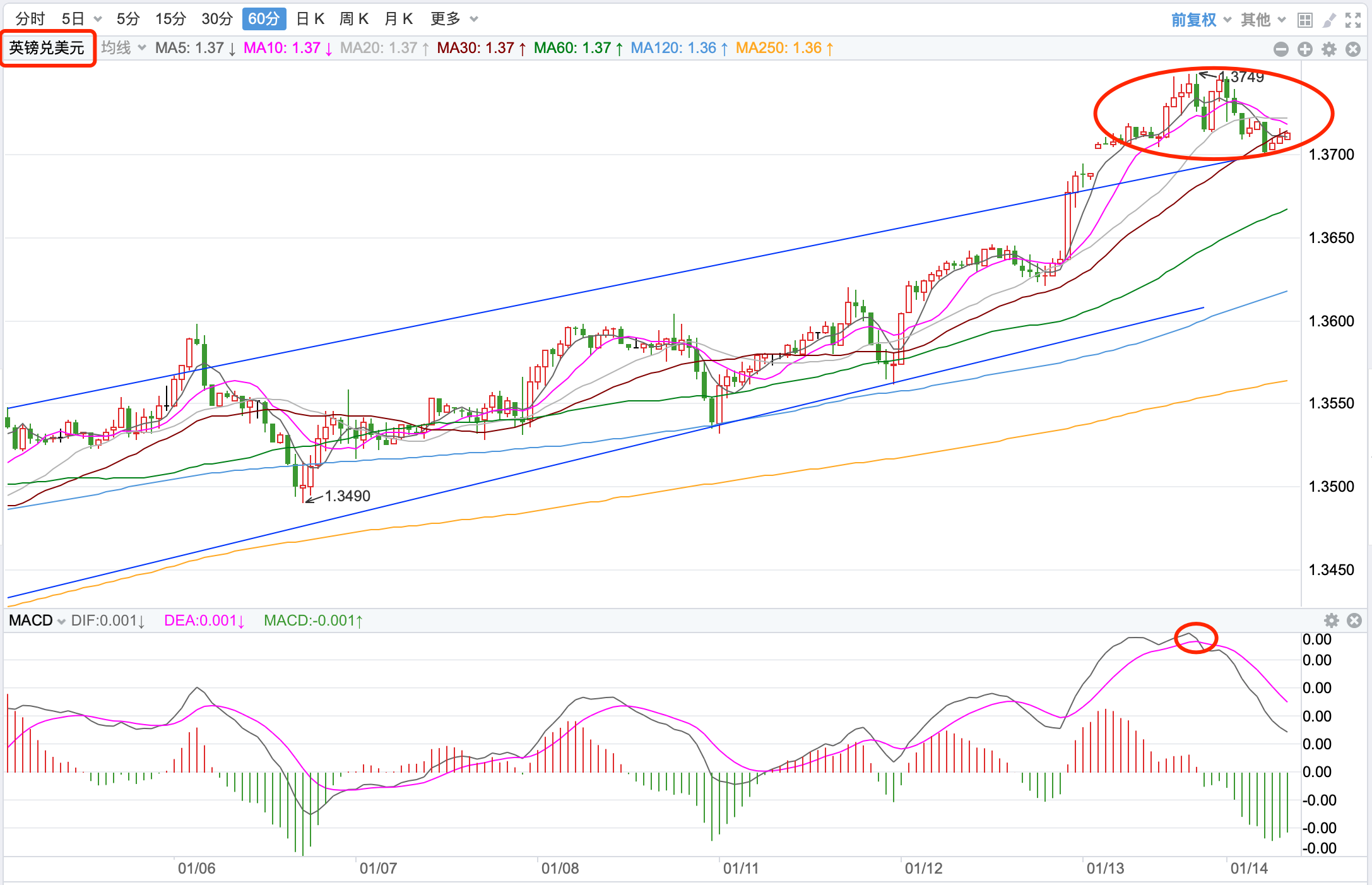Click the MA250 orange legend label
1372x885 pixels.
[x=784, y=48]
